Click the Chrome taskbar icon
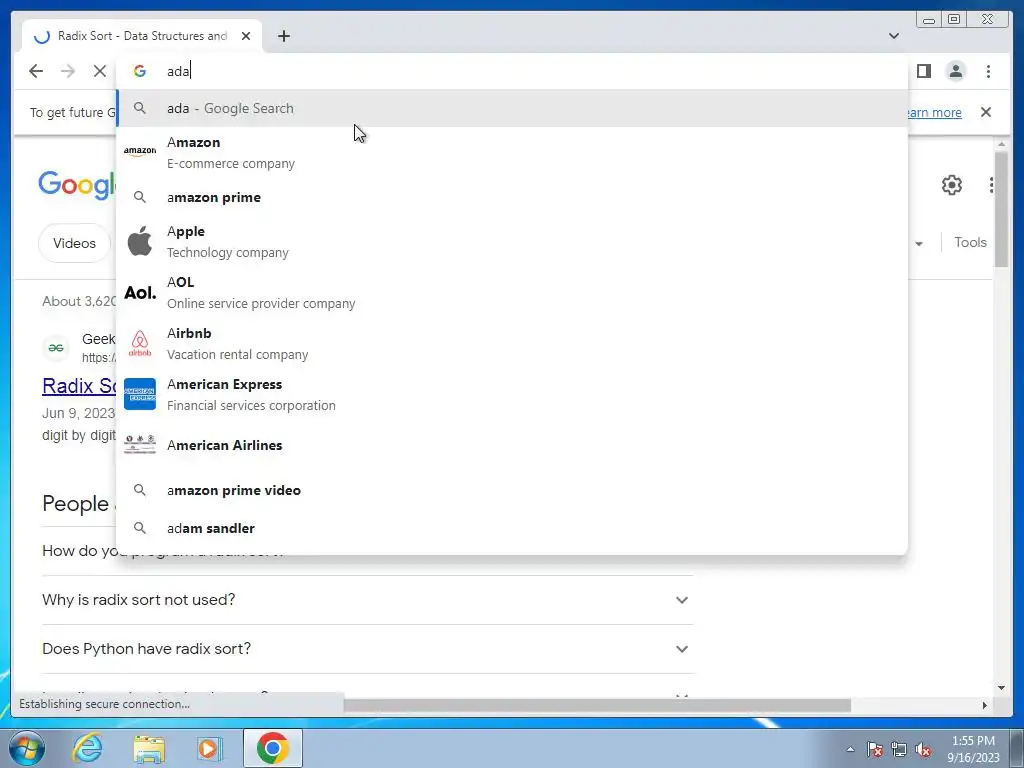This screenshot has width=1024, height=768. point(272,748)
